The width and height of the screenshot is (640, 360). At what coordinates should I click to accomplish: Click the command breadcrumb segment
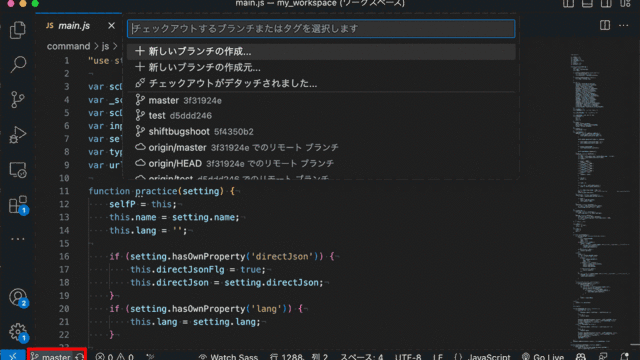[68, 46]
